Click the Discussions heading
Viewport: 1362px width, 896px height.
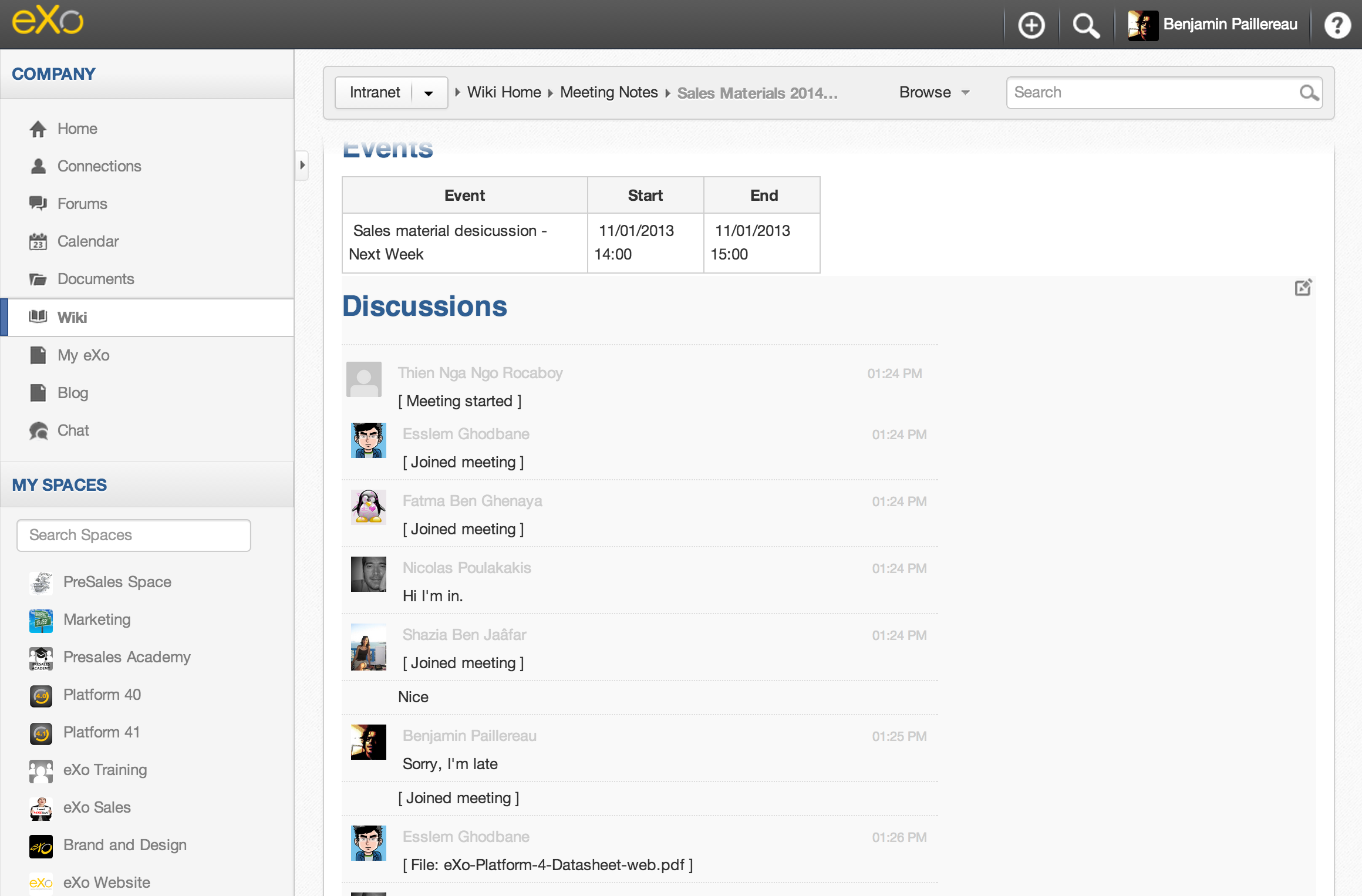[x=424, y=306]
